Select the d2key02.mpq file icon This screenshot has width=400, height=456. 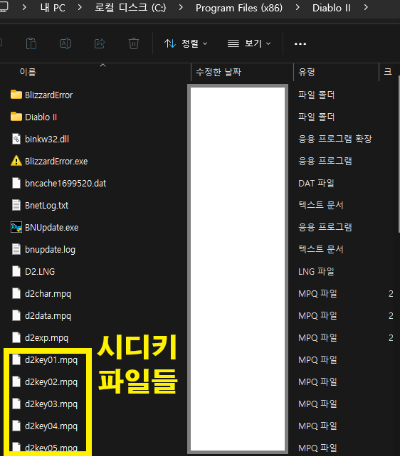(x=16, y=382)
